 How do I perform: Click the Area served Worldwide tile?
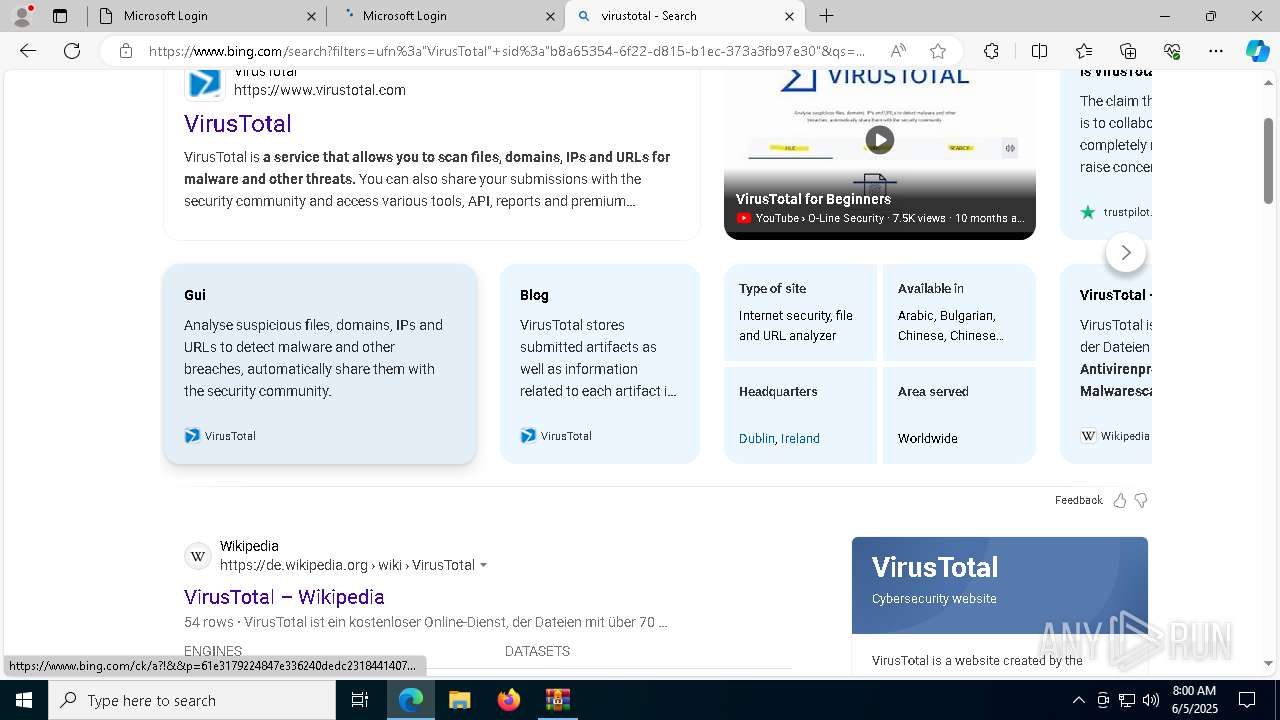pos(959,415)
